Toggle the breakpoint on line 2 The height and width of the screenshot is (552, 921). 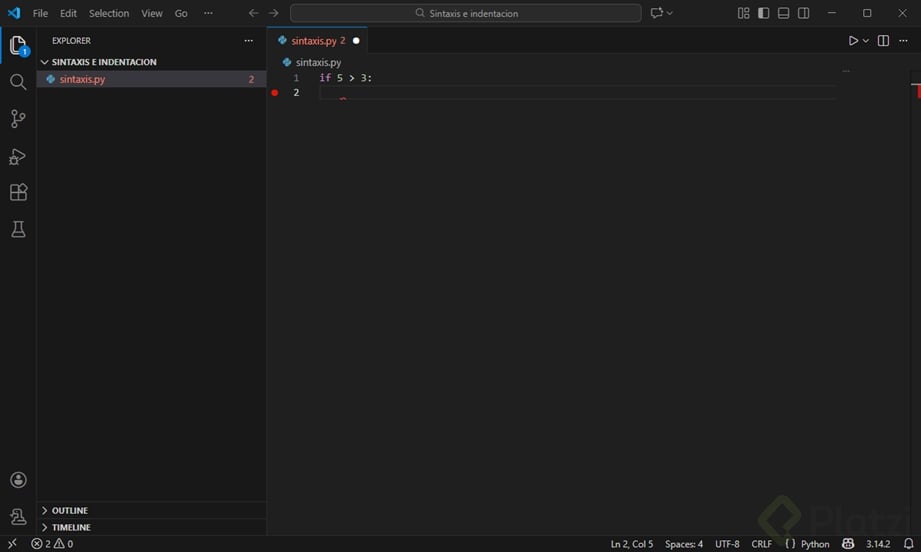pos(274,93)
